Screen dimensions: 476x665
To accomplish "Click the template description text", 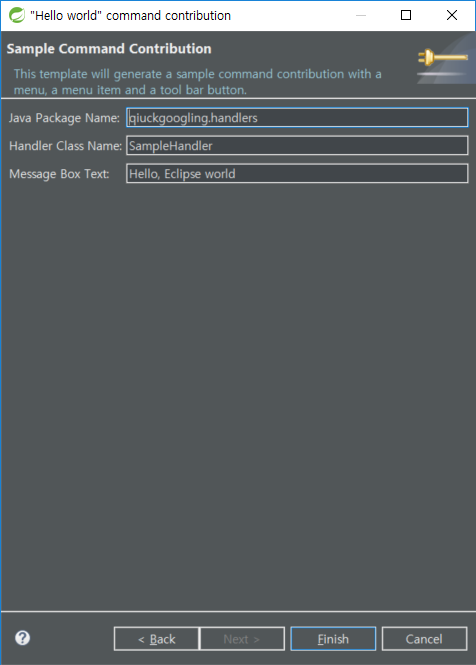I will pos(197,82).
